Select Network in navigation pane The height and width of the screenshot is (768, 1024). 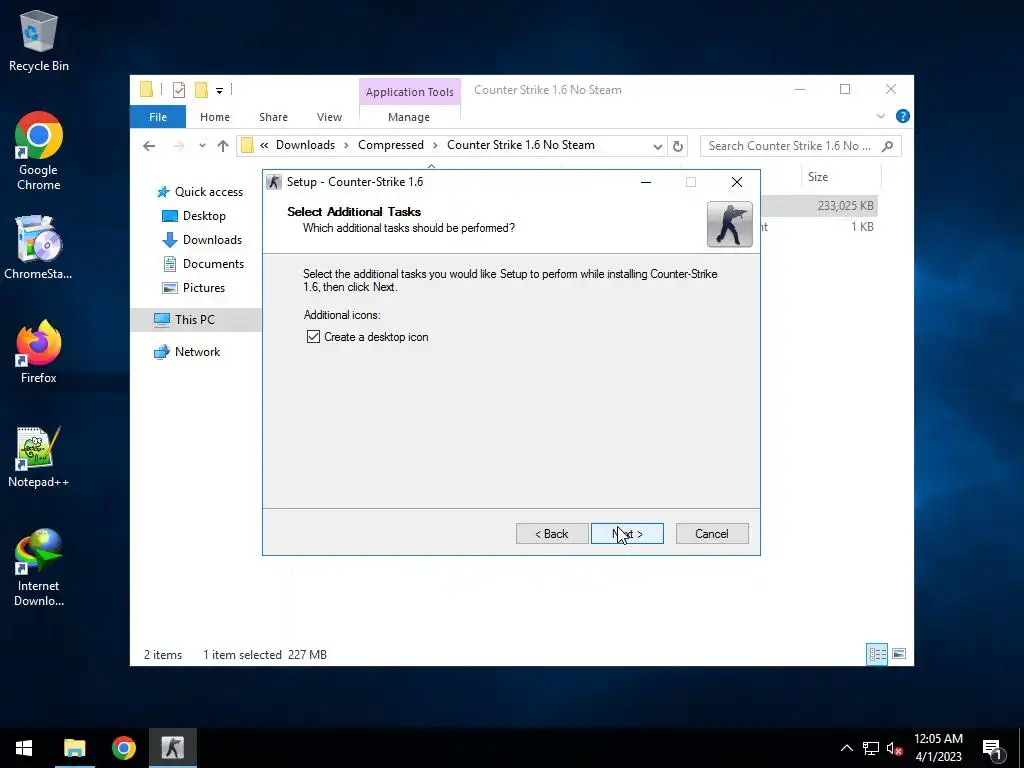pyautogui.click(x=187, y=352)
